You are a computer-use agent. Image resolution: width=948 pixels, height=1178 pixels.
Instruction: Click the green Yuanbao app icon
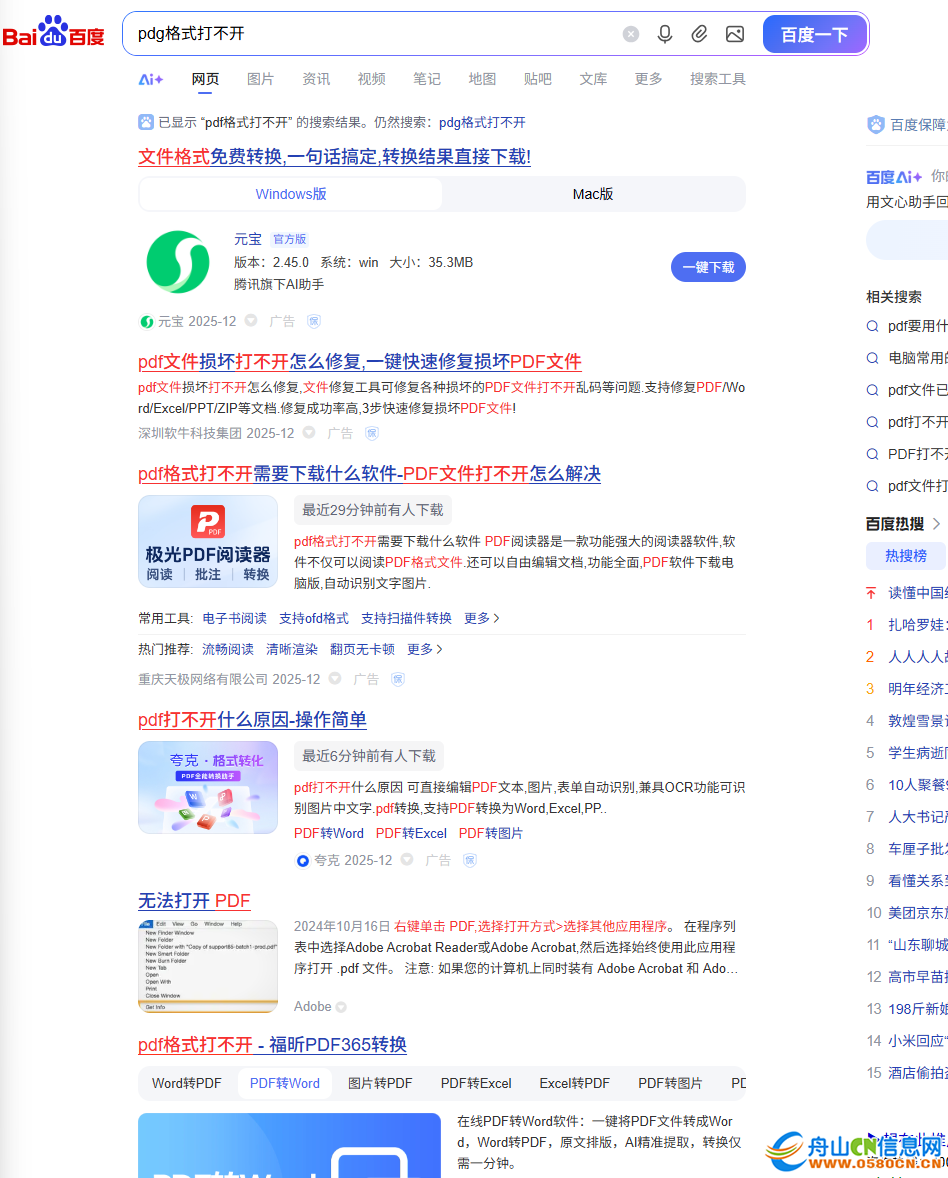click(x=178, y=262)
